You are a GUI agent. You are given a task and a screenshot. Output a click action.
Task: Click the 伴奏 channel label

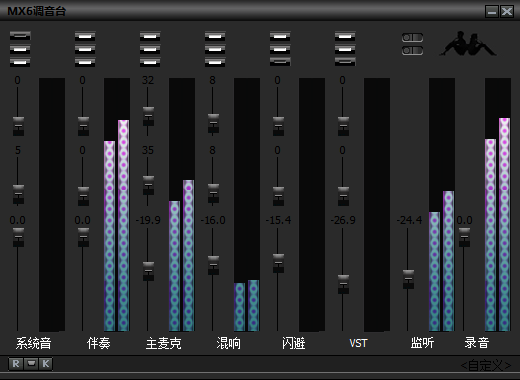pyautogui.click(x=98, y=343)
